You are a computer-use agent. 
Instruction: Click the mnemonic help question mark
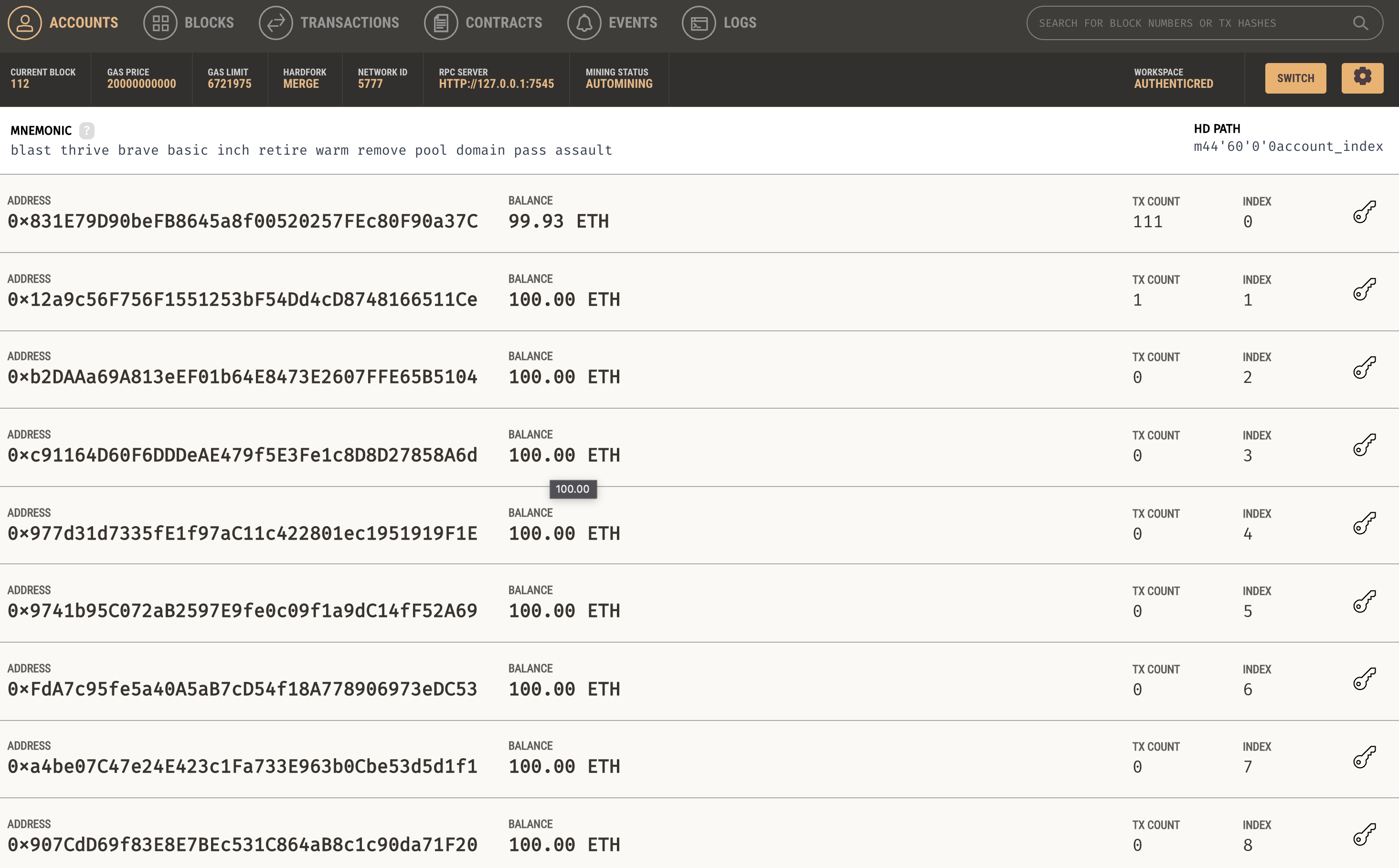[x=87, y=130]
